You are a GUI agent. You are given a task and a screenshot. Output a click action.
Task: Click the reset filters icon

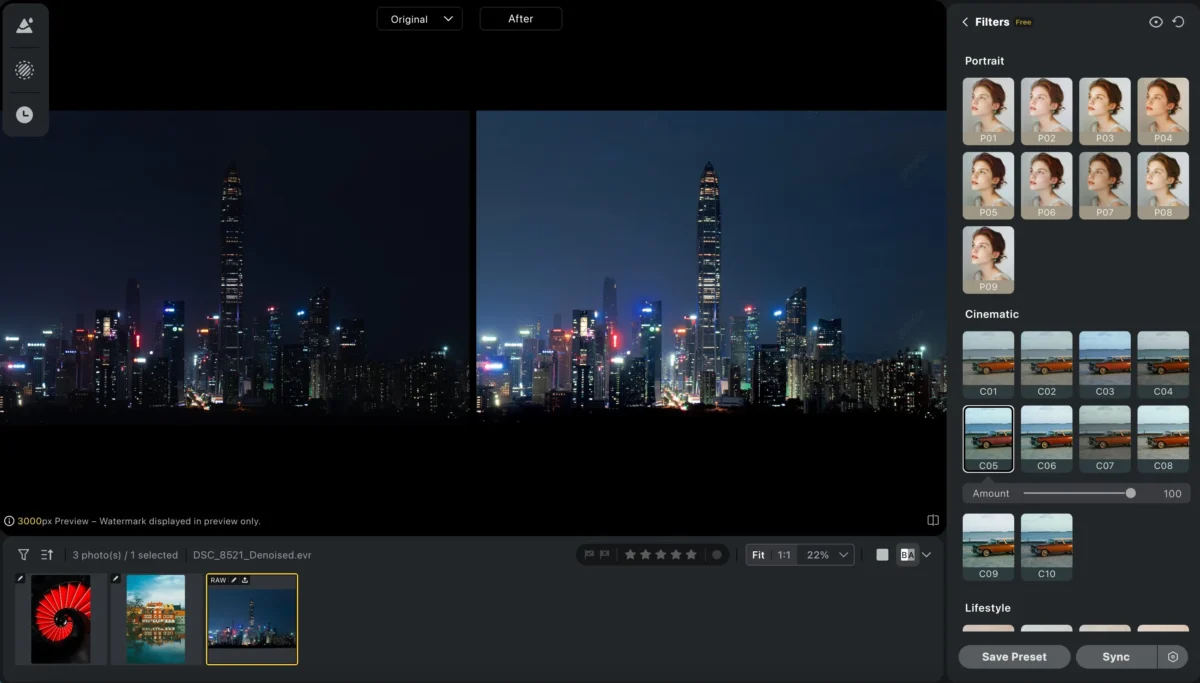point(1179,22)
